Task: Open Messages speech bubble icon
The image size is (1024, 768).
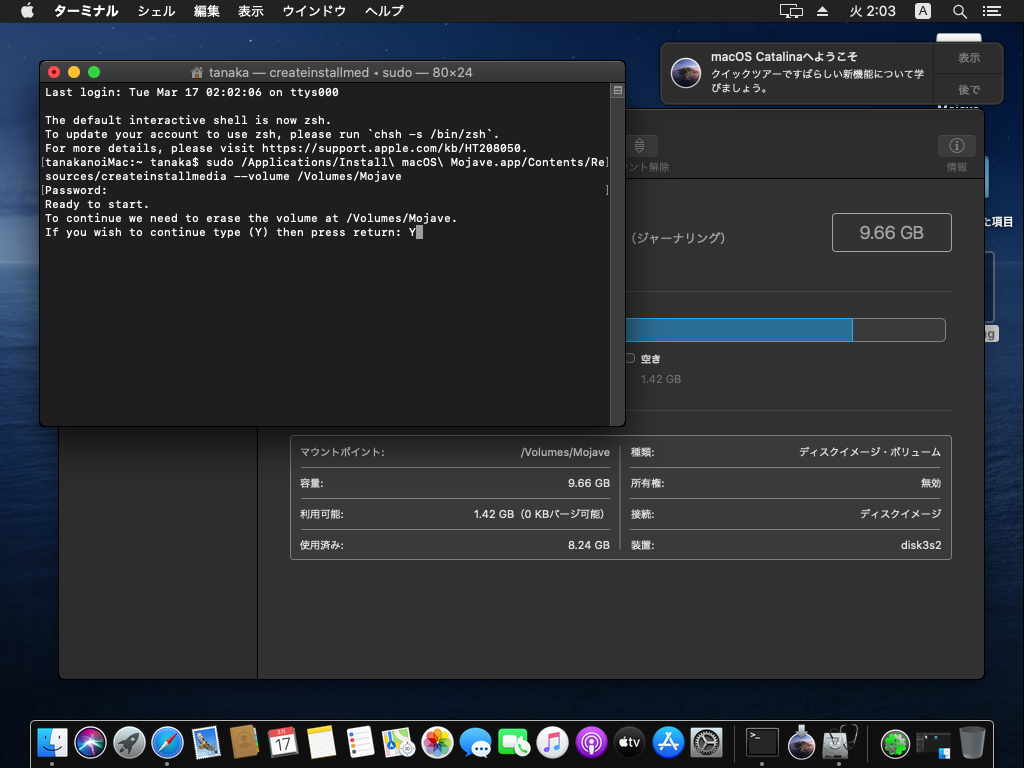Action: 475,743
